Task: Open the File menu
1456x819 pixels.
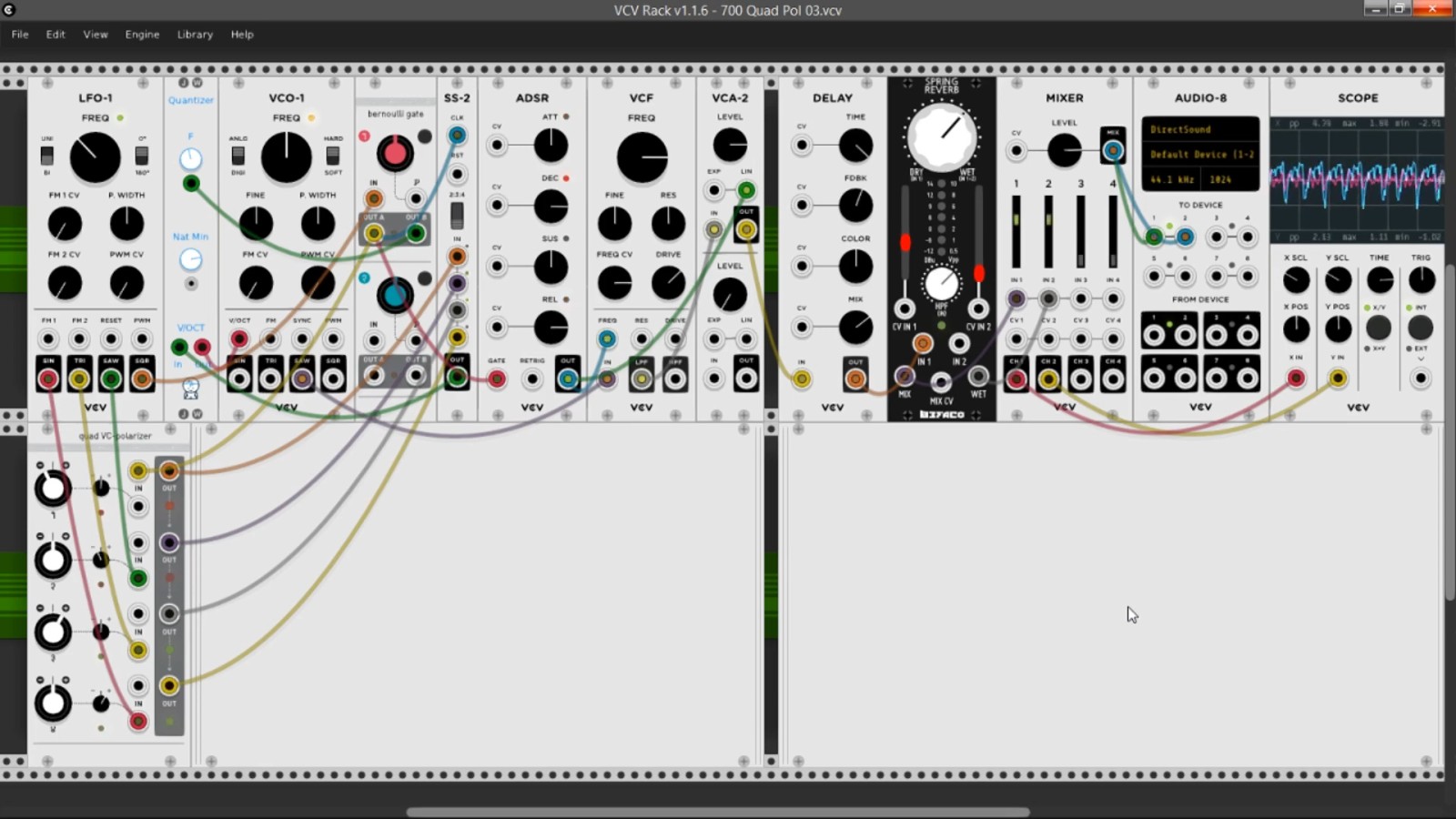Action: [20, 35]
